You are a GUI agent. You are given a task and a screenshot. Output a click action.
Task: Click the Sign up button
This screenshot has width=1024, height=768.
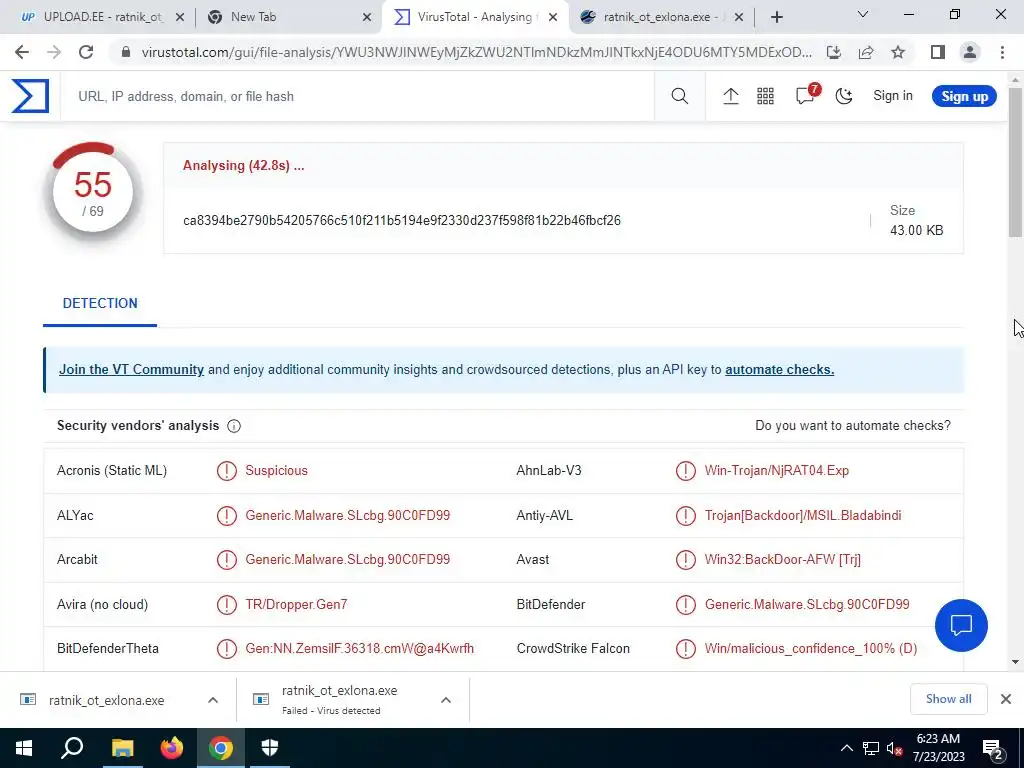click(x=964, y=96)
